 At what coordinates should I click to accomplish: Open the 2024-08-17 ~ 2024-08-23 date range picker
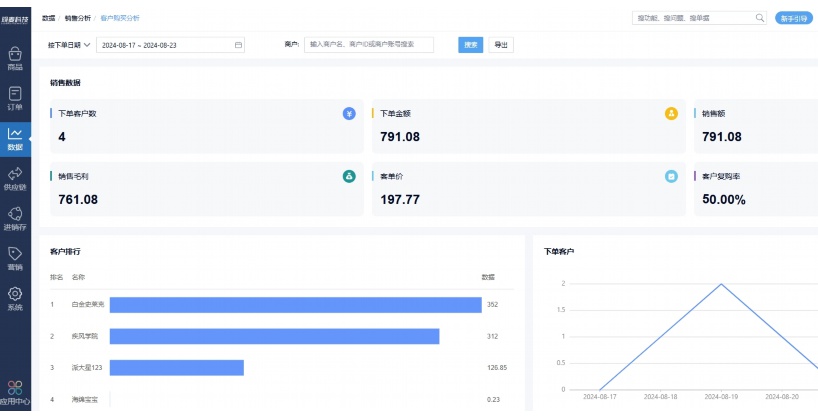point(165,45)
